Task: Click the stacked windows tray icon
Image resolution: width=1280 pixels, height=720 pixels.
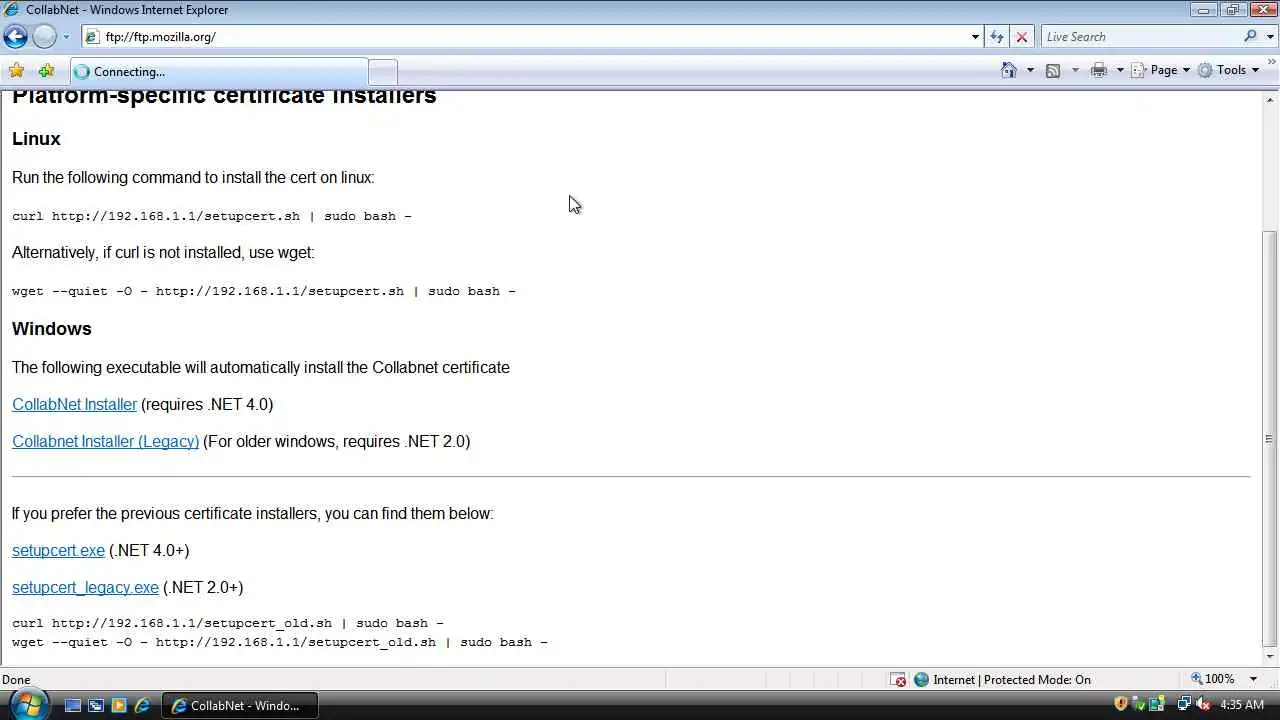Action: click(x=1157, y=704)
